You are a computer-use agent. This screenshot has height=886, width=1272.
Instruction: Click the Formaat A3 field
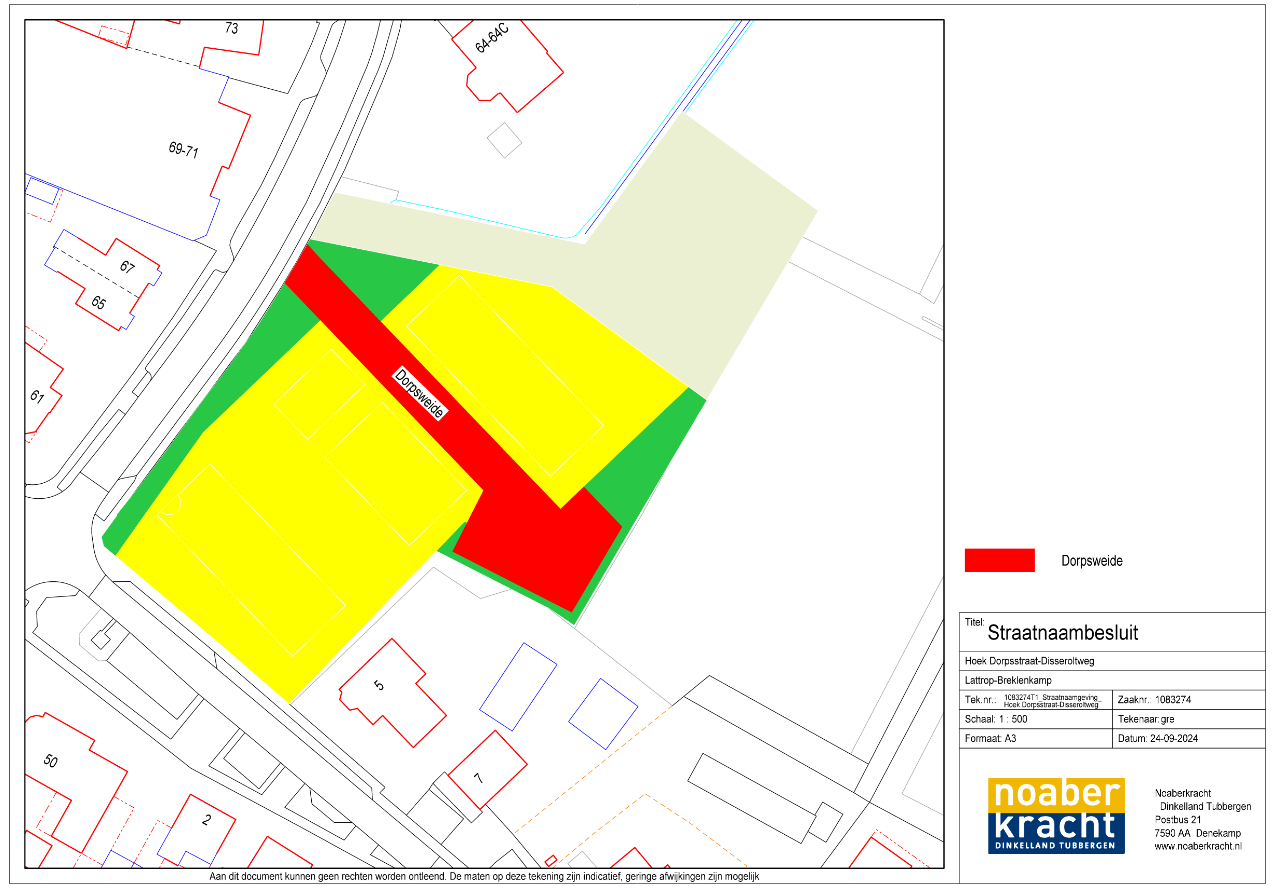[1035, 739]
